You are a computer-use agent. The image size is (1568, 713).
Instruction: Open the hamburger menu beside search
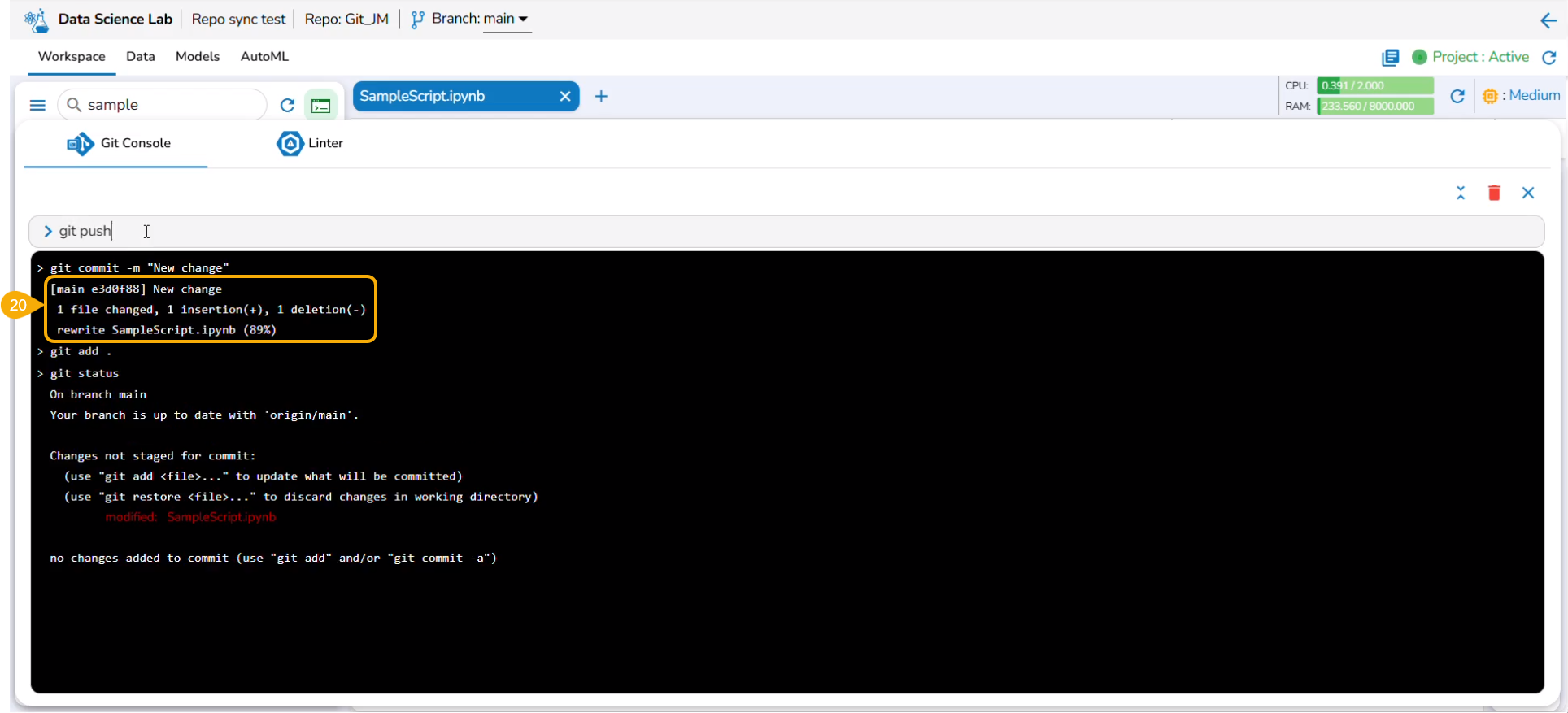(37, 105)
